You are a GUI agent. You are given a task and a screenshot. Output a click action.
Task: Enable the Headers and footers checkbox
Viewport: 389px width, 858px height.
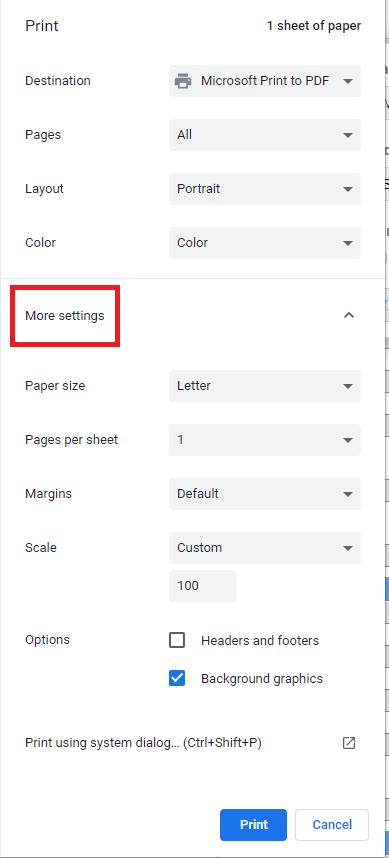click(177, 640)
